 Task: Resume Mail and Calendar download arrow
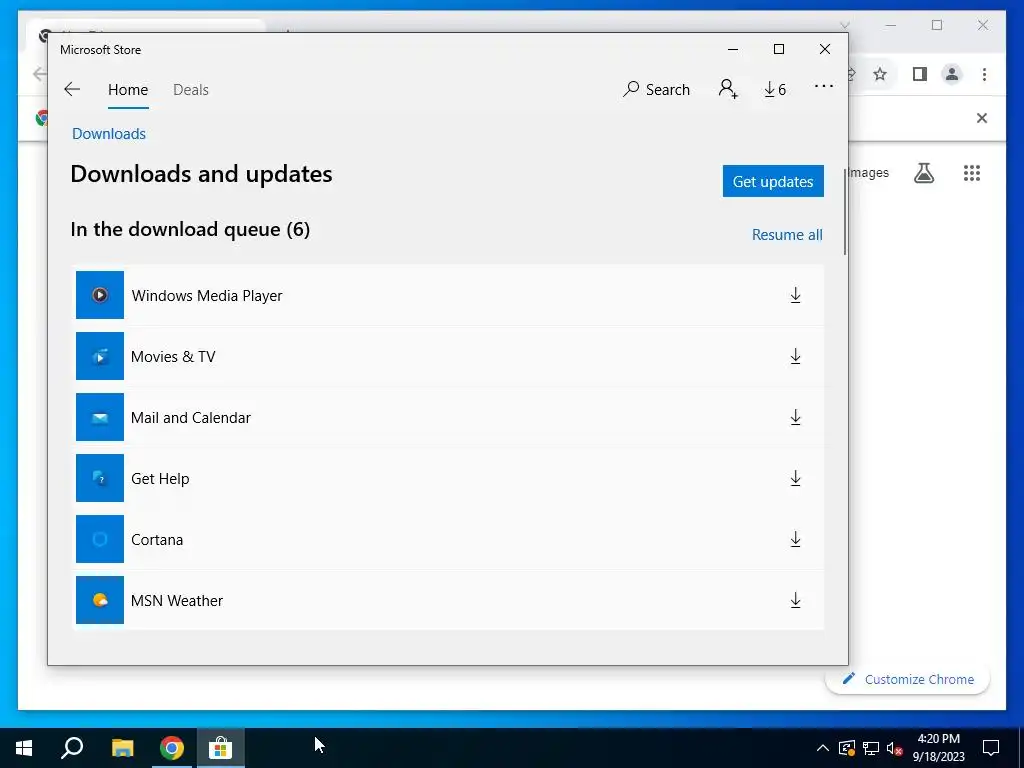pos(795,417)
